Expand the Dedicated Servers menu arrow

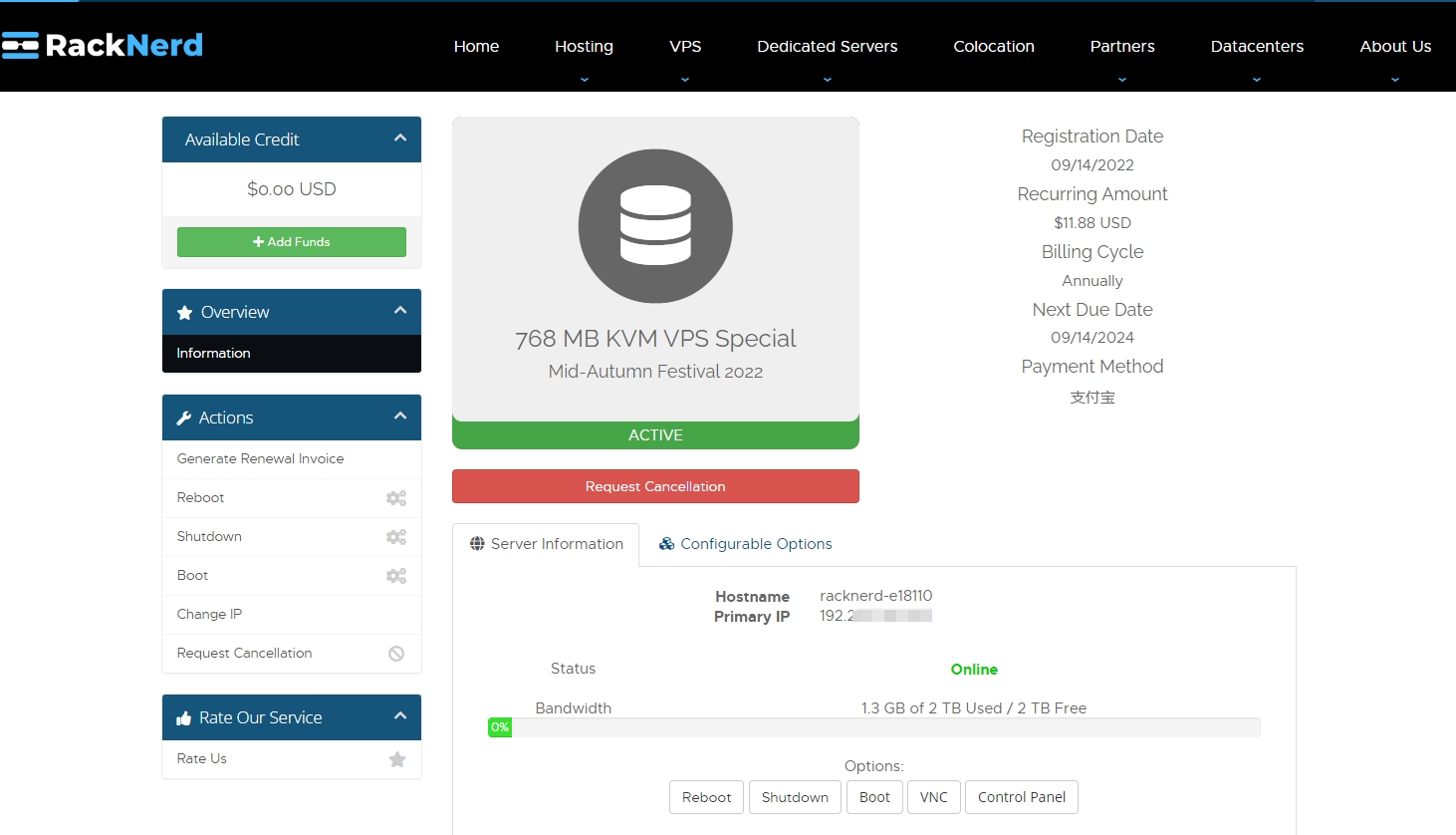[x=828, y=80]
